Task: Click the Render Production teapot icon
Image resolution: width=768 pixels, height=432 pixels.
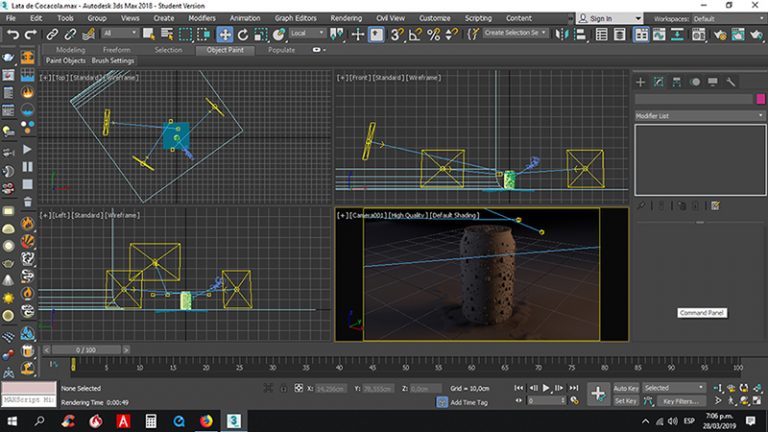Action: [x=757, y=34]
